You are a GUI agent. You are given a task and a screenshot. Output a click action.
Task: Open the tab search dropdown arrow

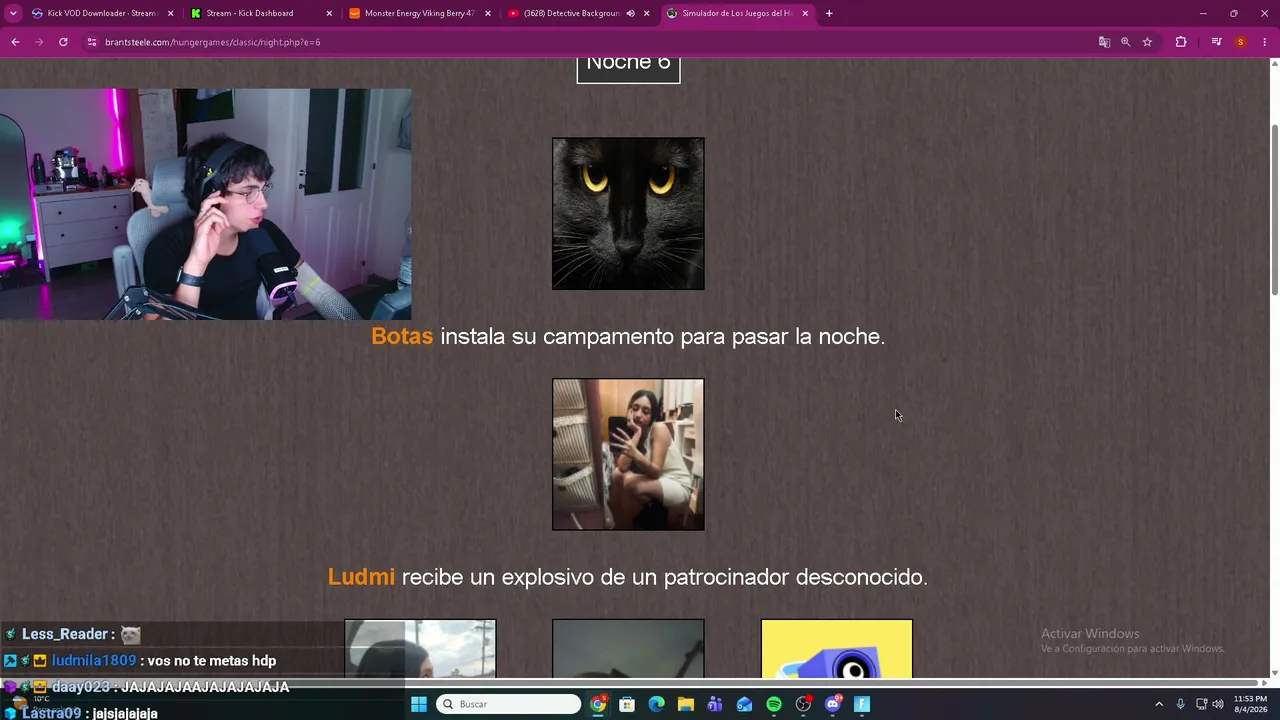(x=13, y=13)
